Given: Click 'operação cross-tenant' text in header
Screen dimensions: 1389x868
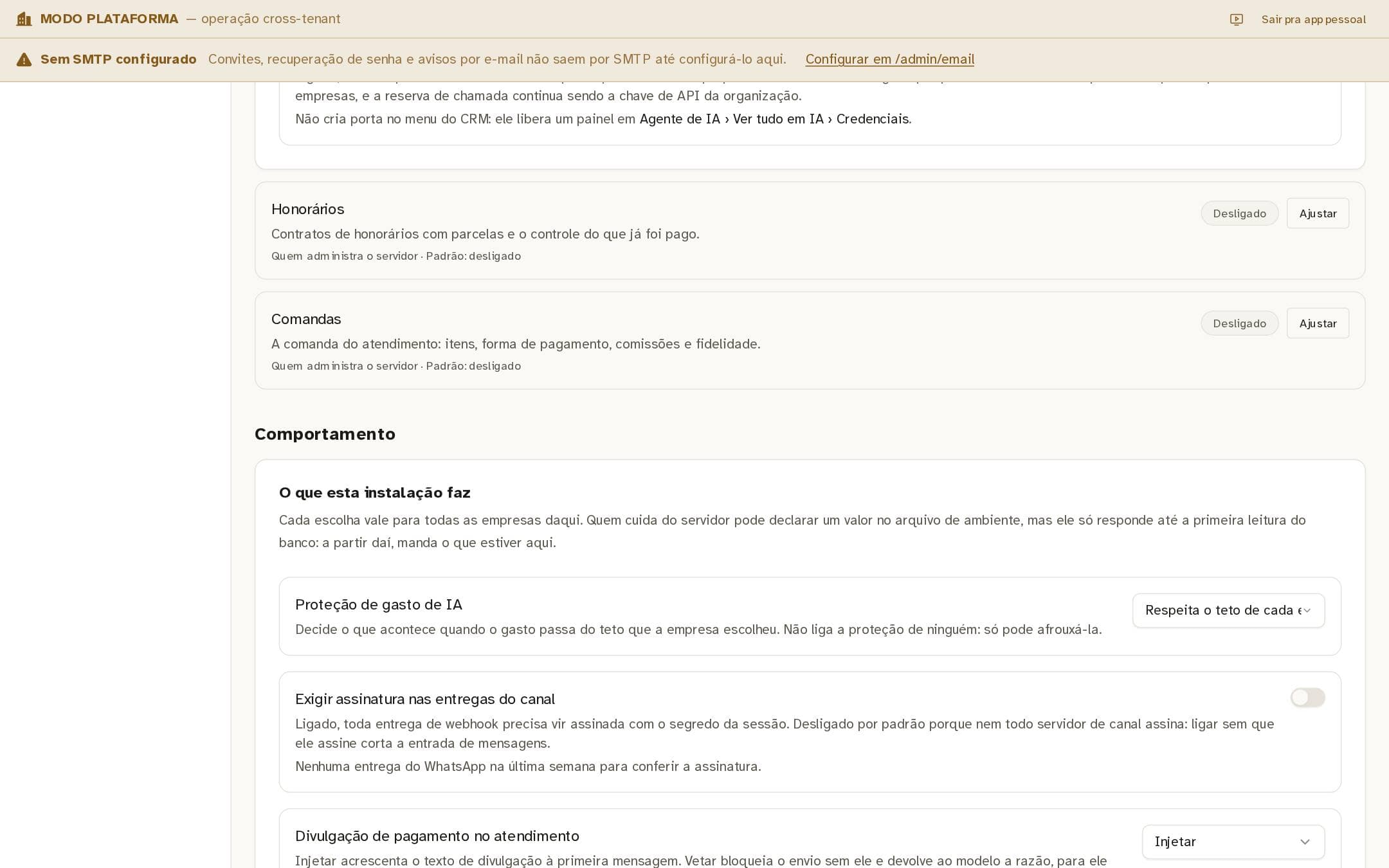Looking at the screenshot, I should [271, 19].
